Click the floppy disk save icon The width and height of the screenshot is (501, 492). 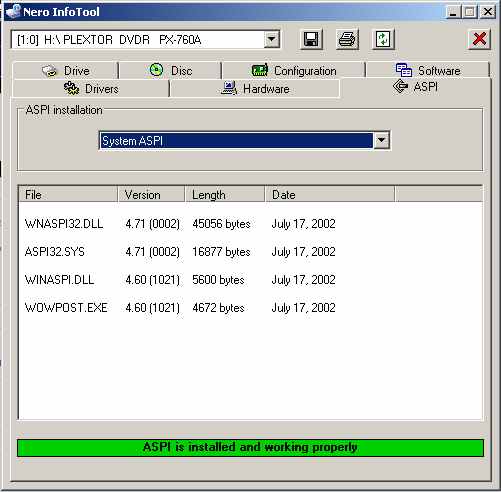(x=311, y=39)
